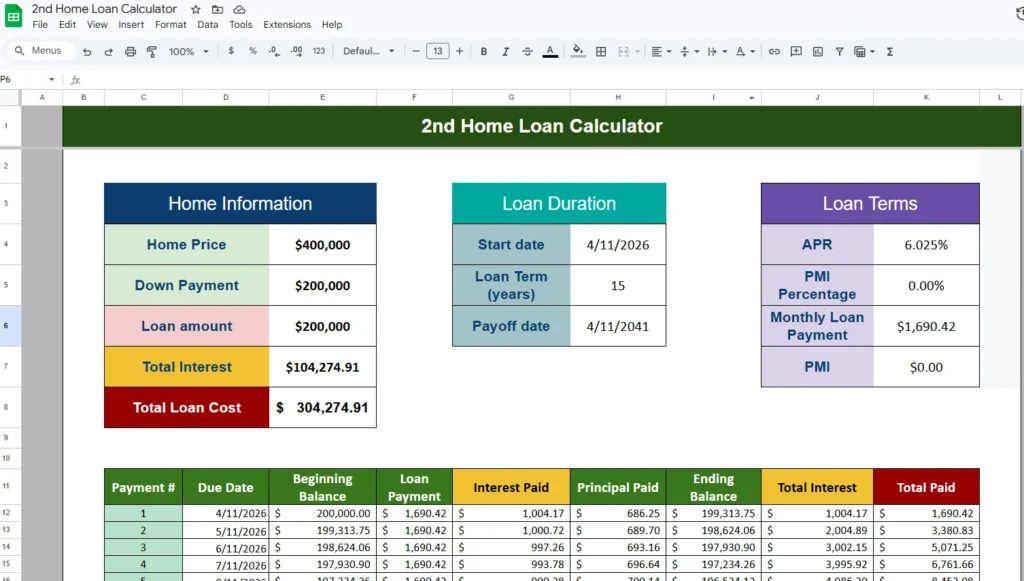Open the functions (Σ) menu

890,51
